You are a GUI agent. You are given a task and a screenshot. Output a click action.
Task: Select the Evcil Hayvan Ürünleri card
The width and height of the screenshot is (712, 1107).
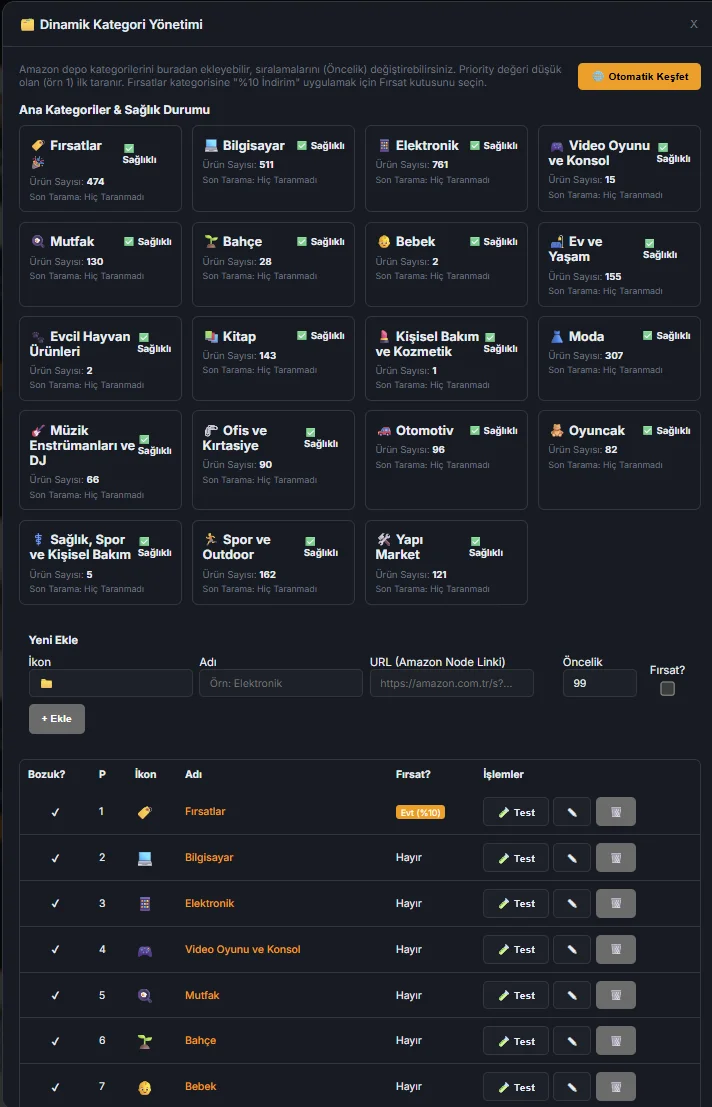pos(100,359)
